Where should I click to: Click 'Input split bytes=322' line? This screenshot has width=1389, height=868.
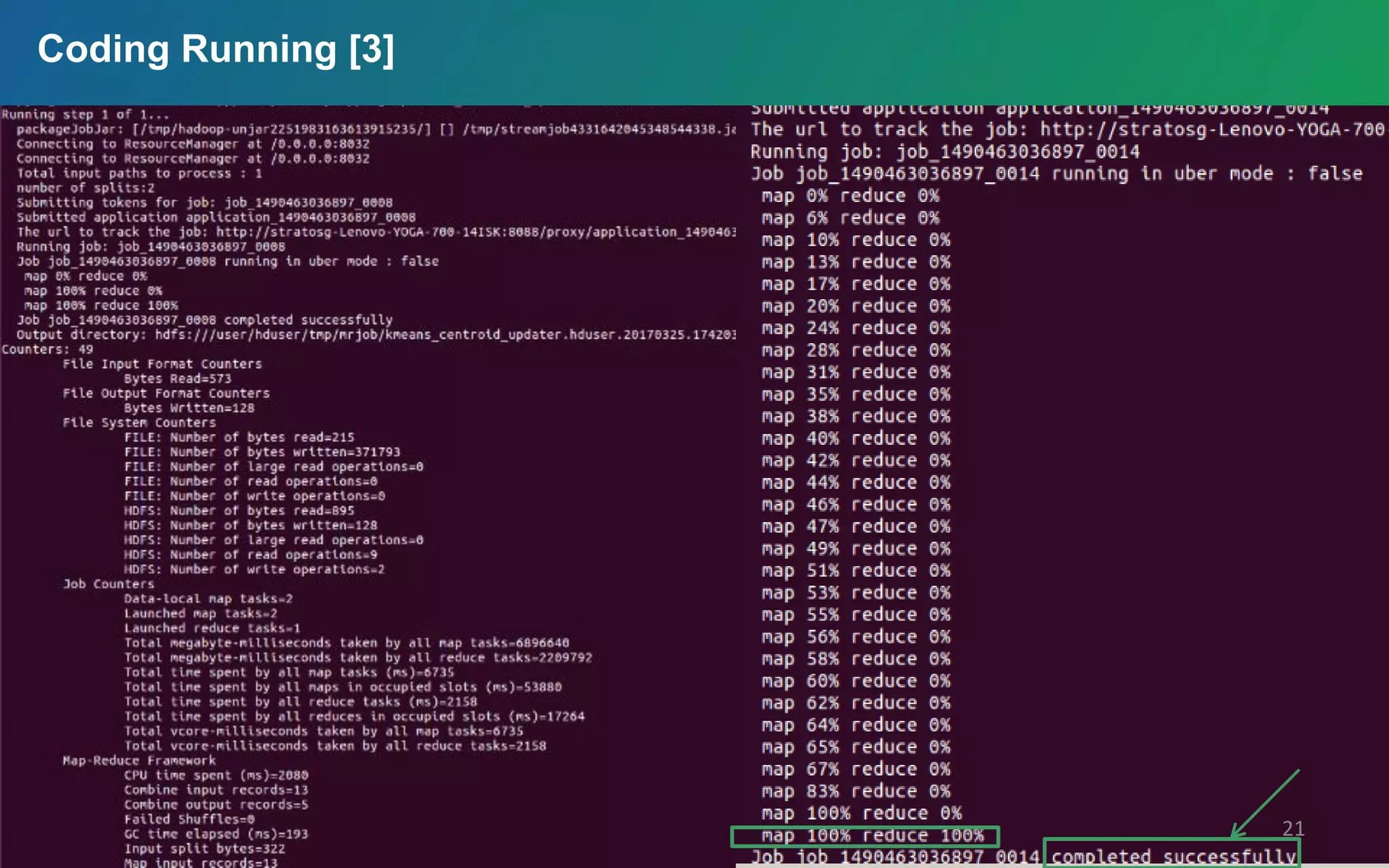[x=204, y=849]
